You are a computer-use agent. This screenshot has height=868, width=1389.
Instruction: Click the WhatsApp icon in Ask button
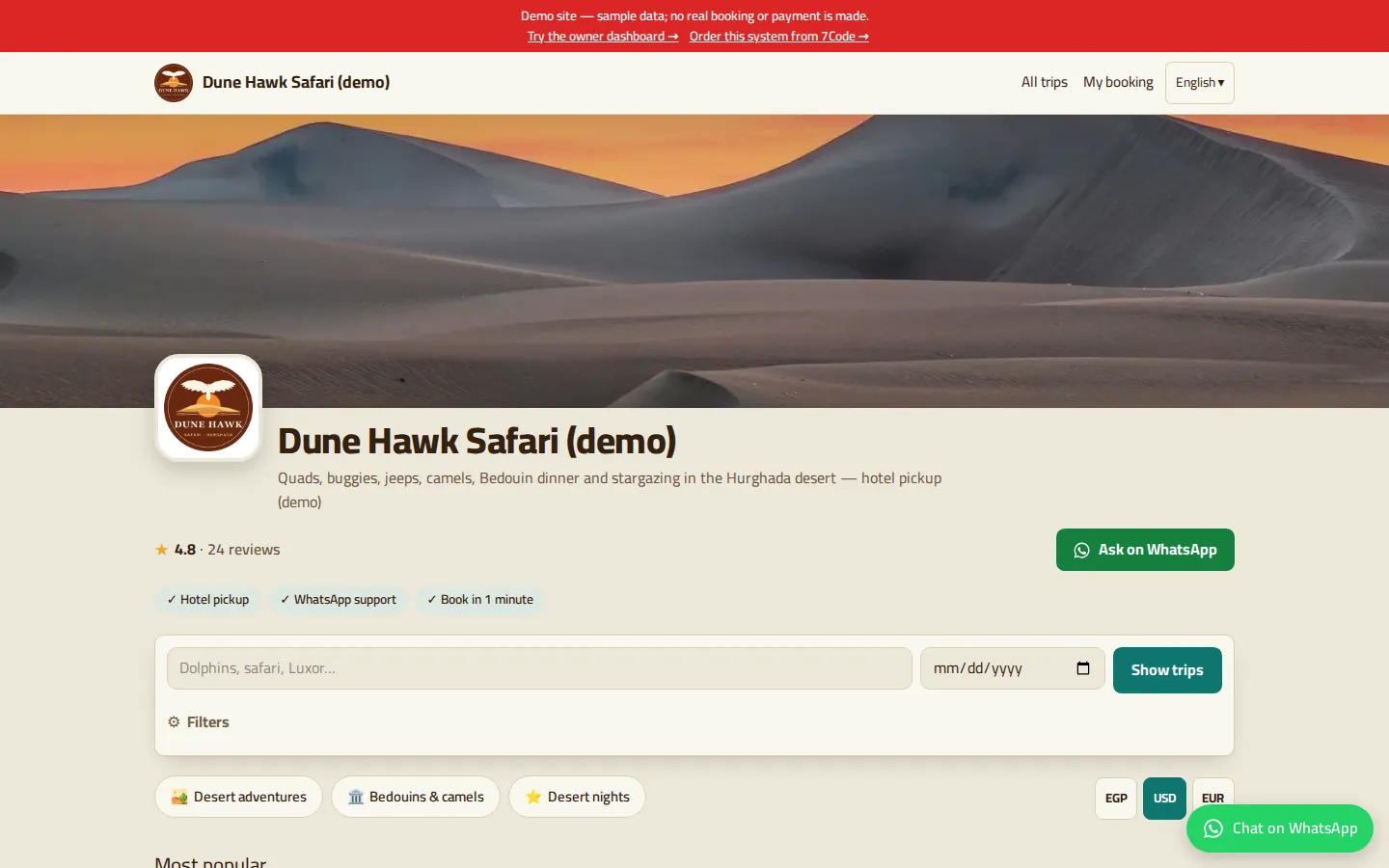[x=1081, y=550]
